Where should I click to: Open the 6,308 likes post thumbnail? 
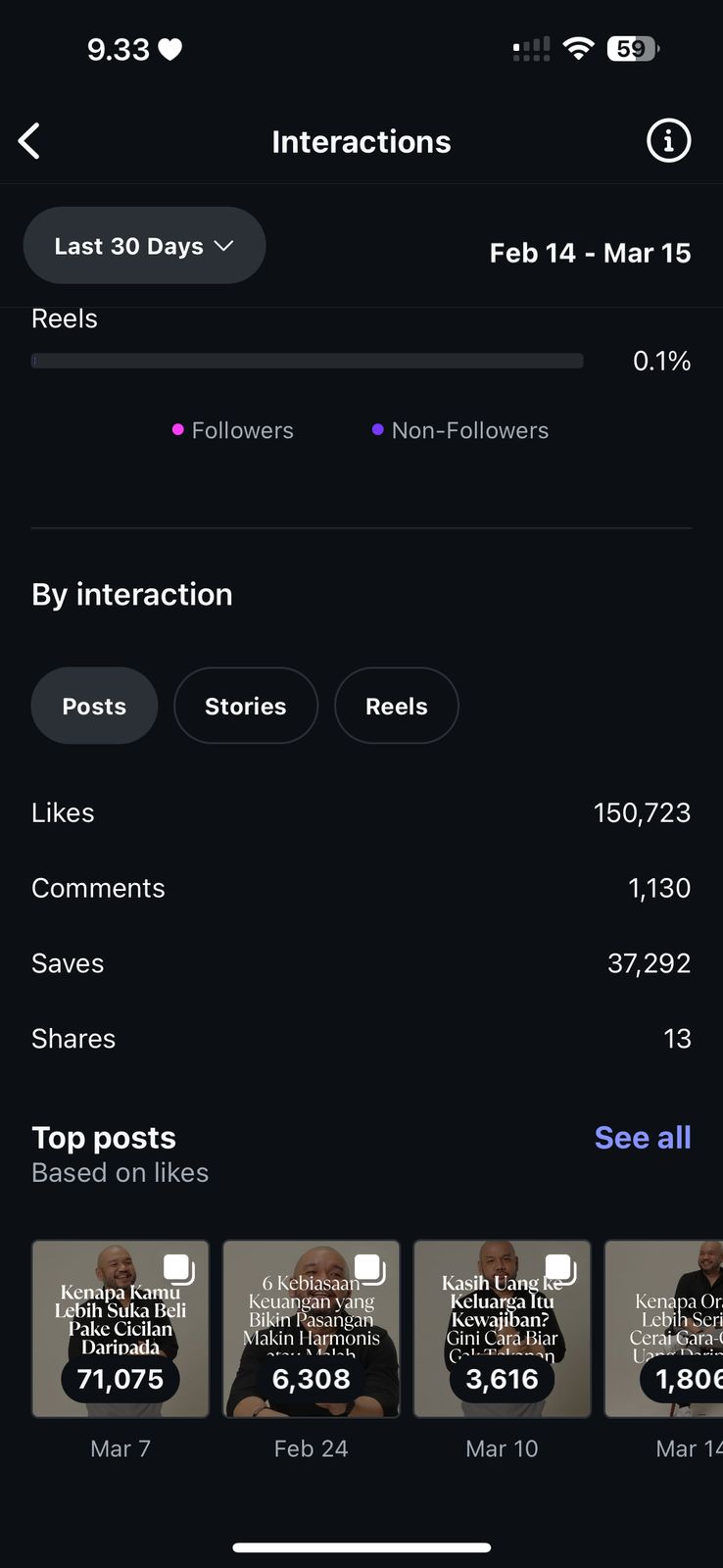click(312, 1328)
